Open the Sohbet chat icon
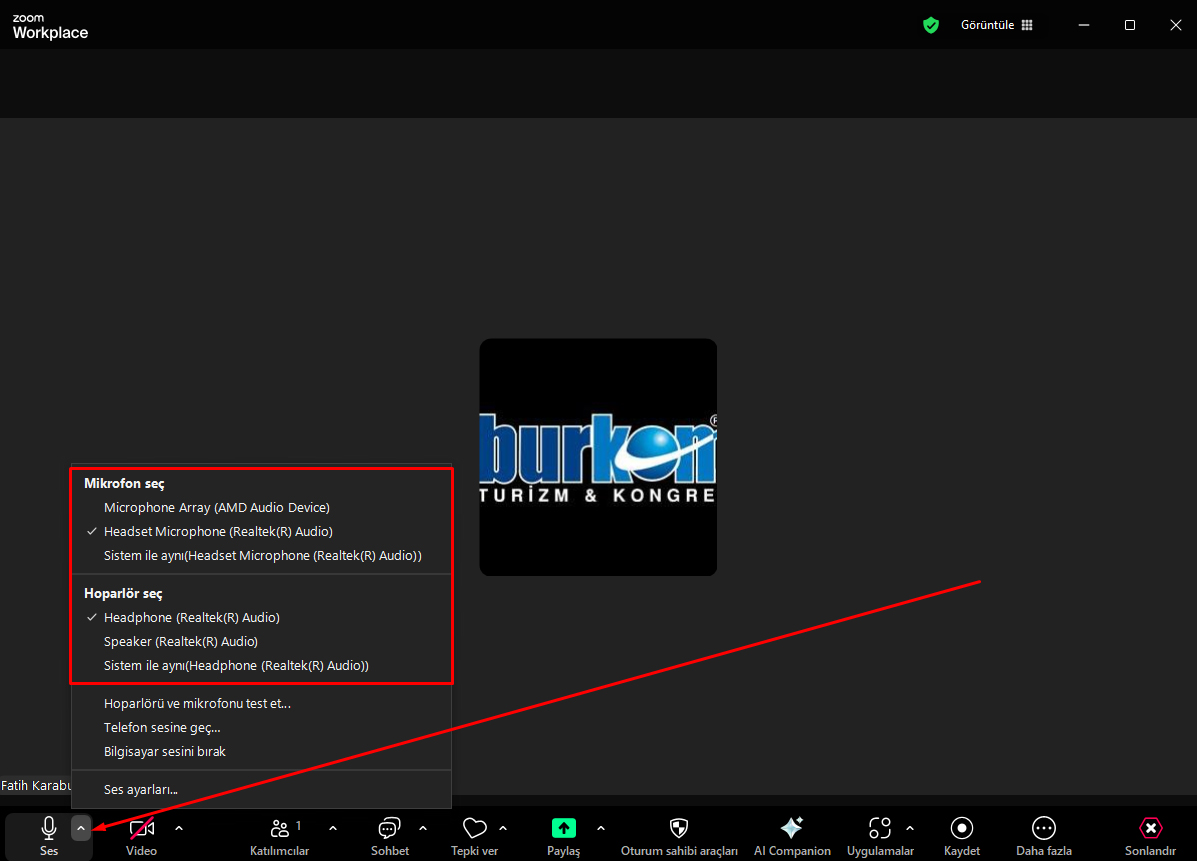This screenshot has width=1197, height=861. point(389,829)
